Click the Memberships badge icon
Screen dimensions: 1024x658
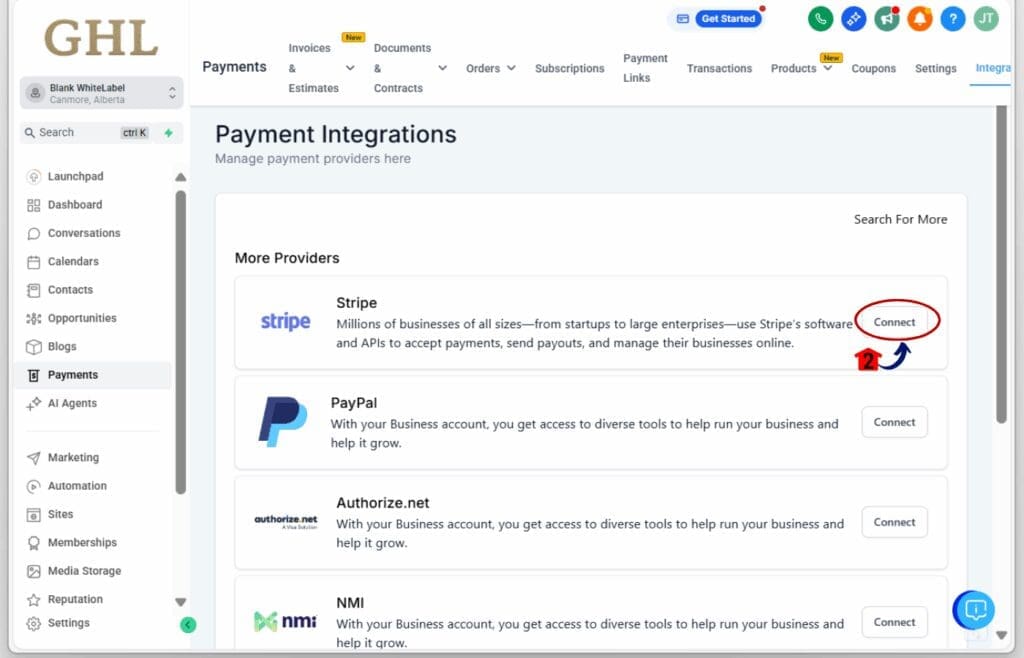point(34,543)
